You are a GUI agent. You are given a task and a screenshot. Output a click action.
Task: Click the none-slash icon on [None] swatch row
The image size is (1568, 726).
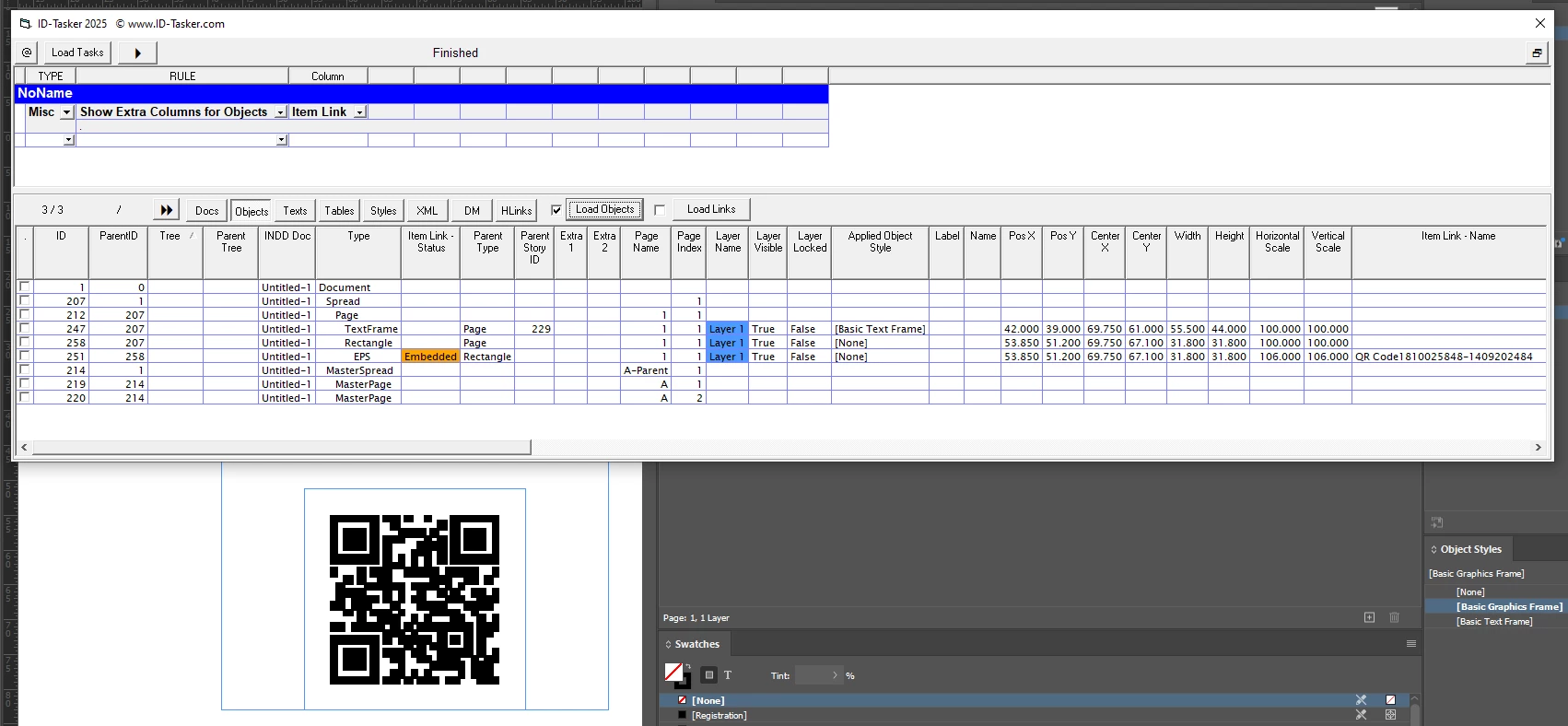tap(1390, 700)
